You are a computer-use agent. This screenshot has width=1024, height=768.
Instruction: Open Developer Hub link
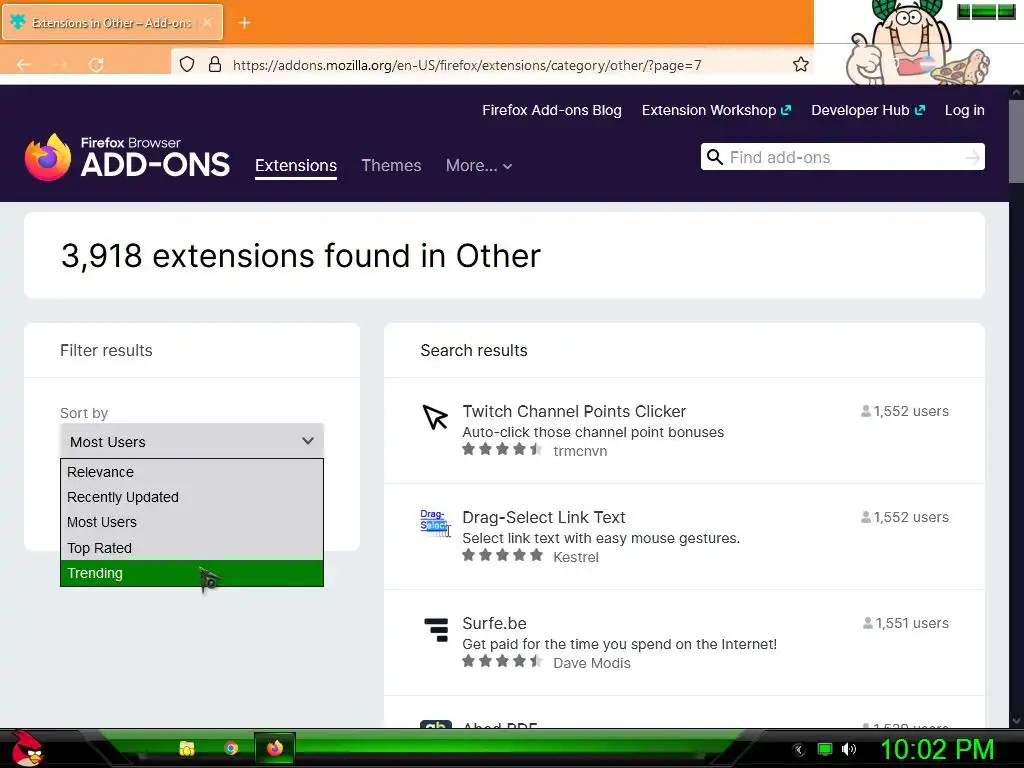tap(868, 110)
